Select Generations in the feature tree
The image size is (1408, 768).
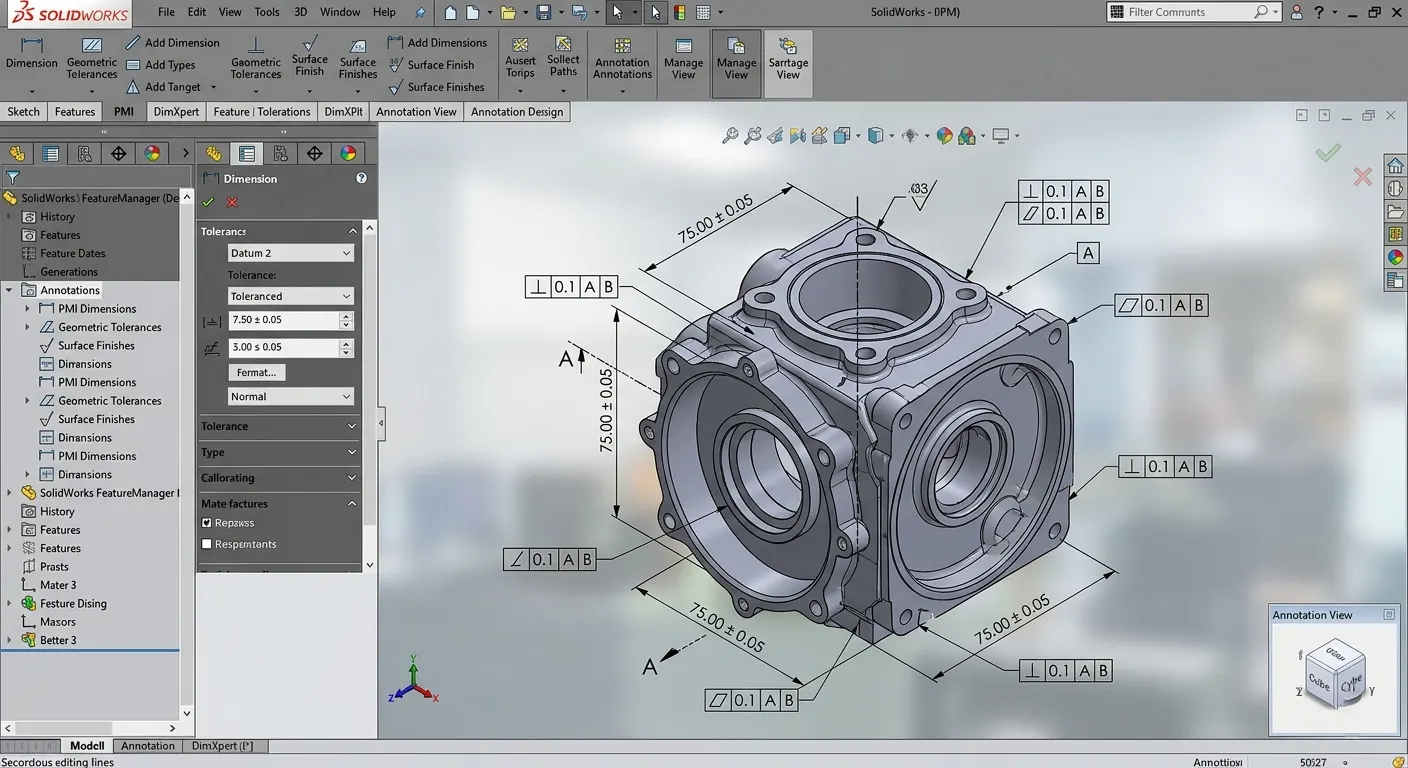click(69, 272)
